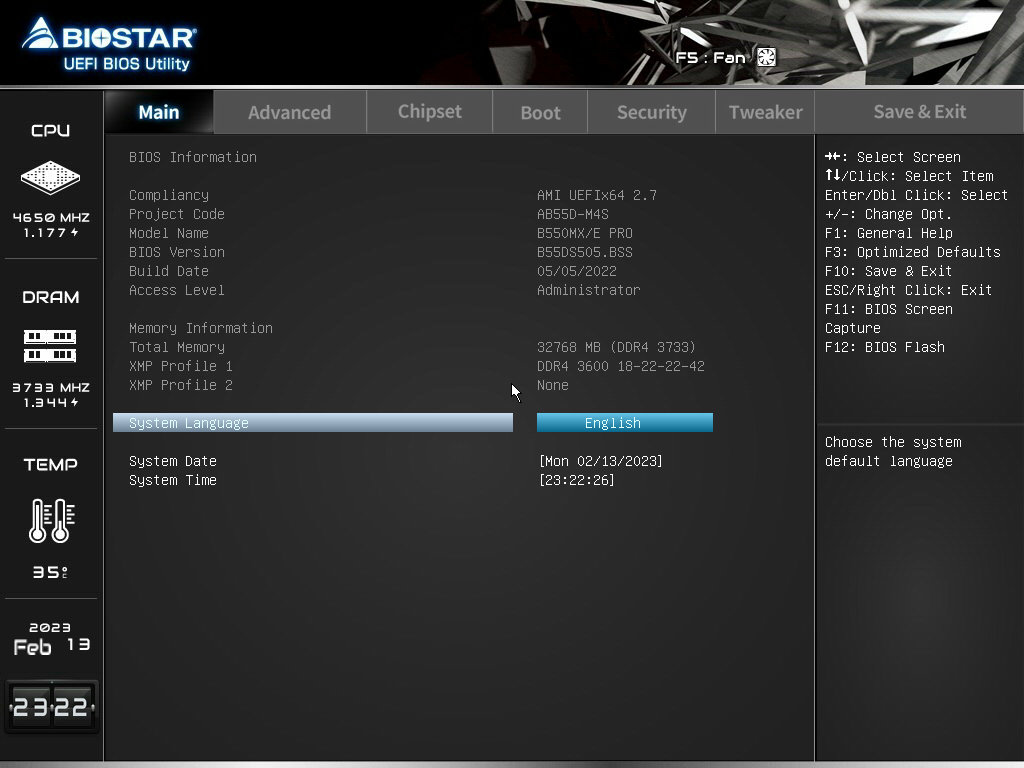
Task: Click the CPU chip icon in sidebar
Action: [50, 177]
